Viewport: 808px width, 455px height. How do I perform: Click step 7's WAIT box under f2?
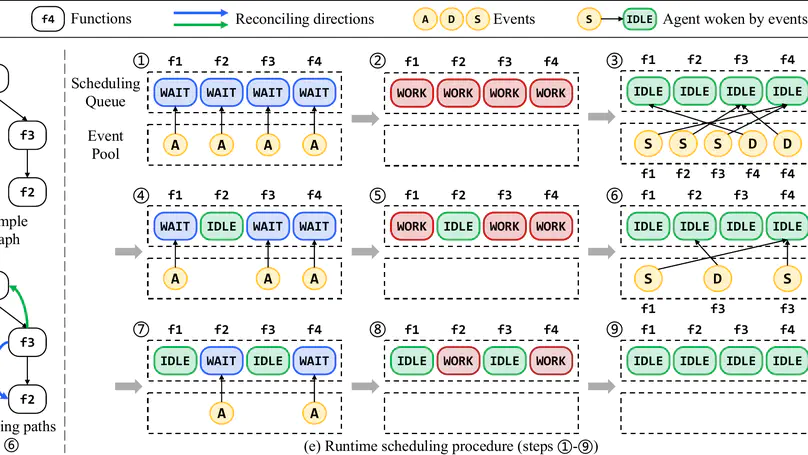click(222, 361)
